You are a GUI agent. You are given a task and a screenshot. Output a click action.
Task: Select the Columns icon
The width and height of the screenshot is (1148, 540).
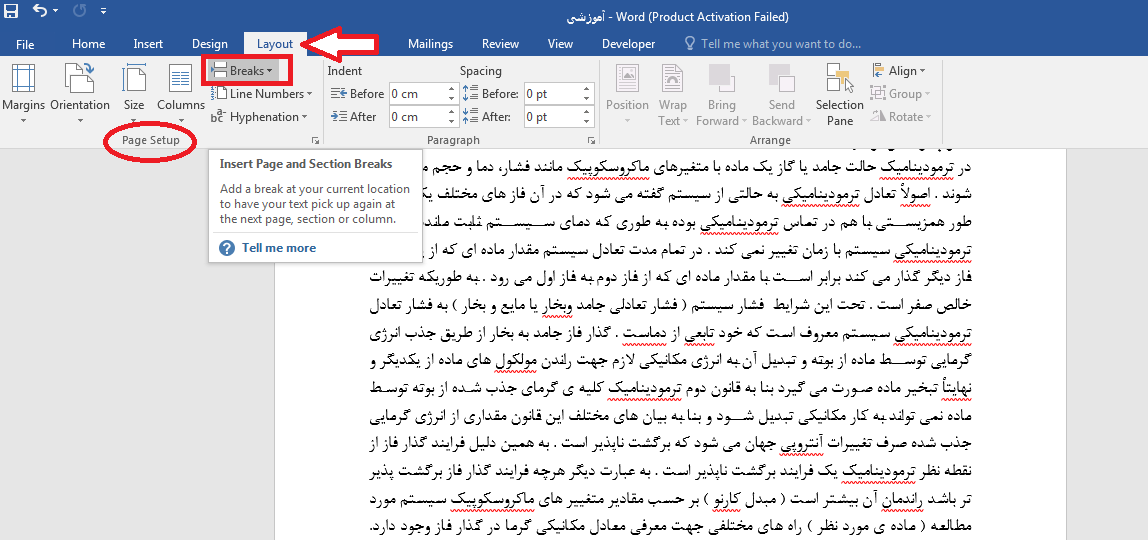coord(180,80)
